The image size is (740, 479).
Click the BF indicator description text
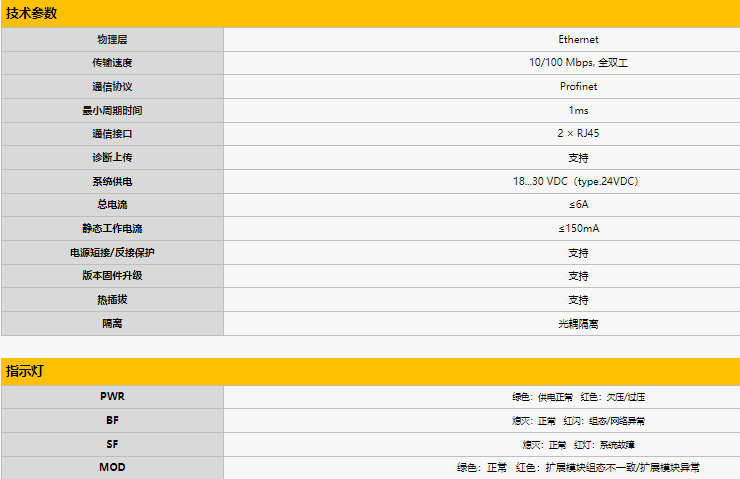pos(578,421)
